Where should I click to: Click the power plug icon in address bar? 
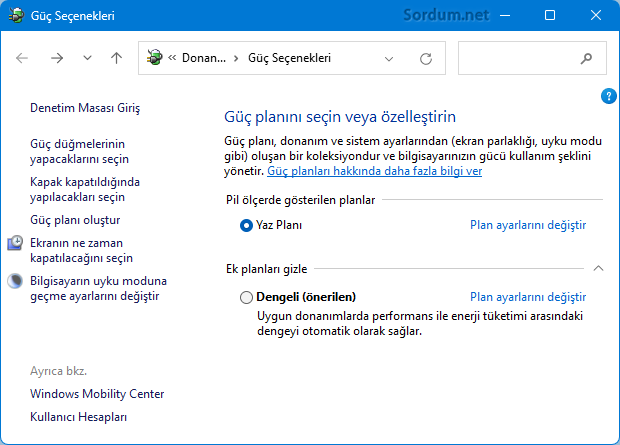tap(155, 58)
